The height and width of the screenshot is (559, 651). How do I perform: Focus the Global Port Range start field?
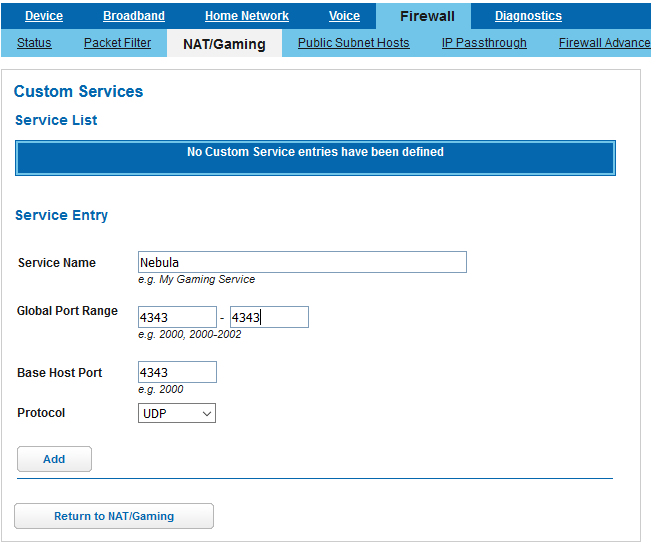177,317
